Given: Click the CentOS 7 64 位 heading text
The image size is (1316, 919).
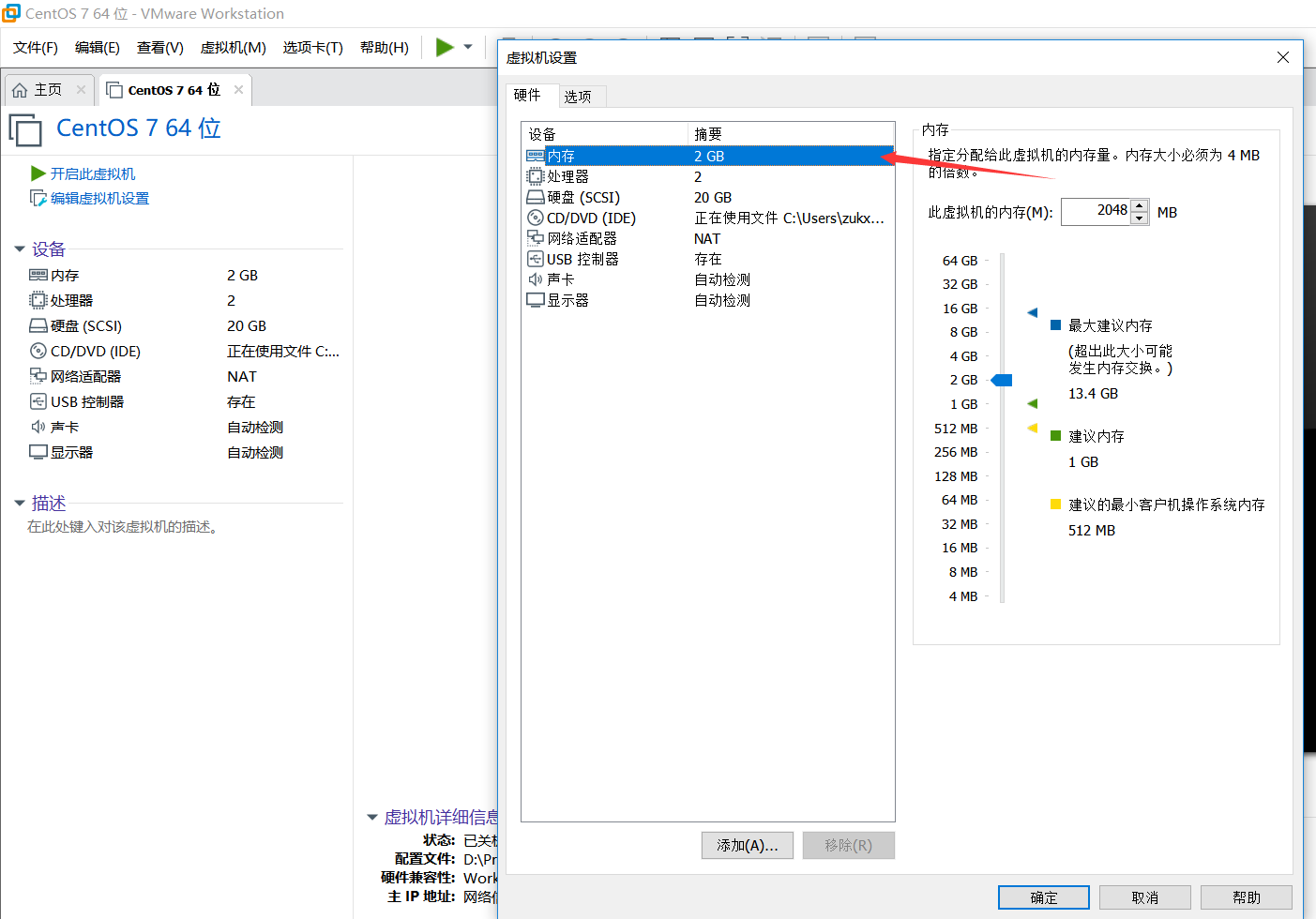Looking at the screenshot, I should coord(139,128).
